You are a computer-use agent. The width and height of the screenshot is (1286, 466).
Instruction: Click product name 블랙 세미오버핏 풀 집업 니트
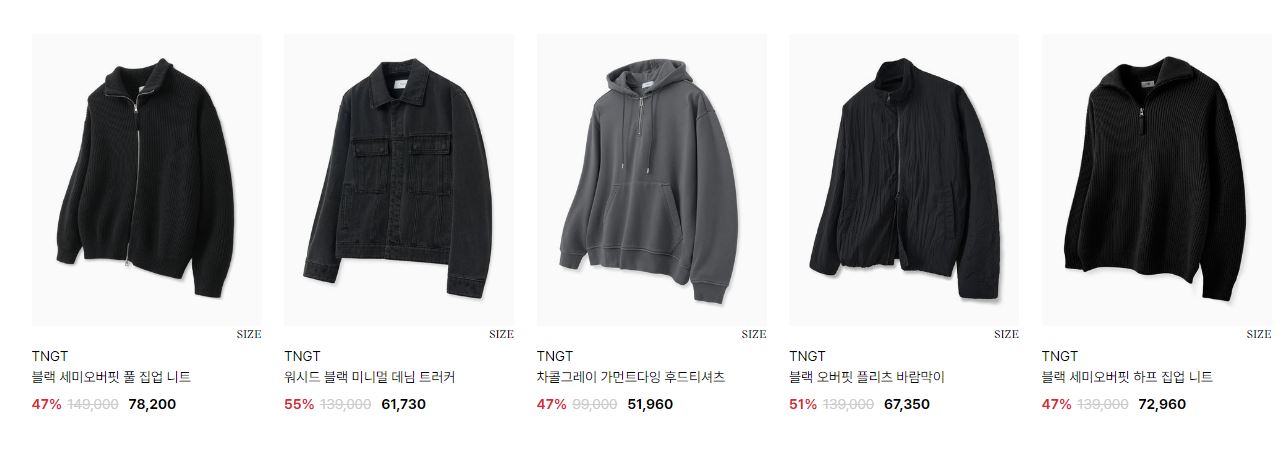[111, 378]
